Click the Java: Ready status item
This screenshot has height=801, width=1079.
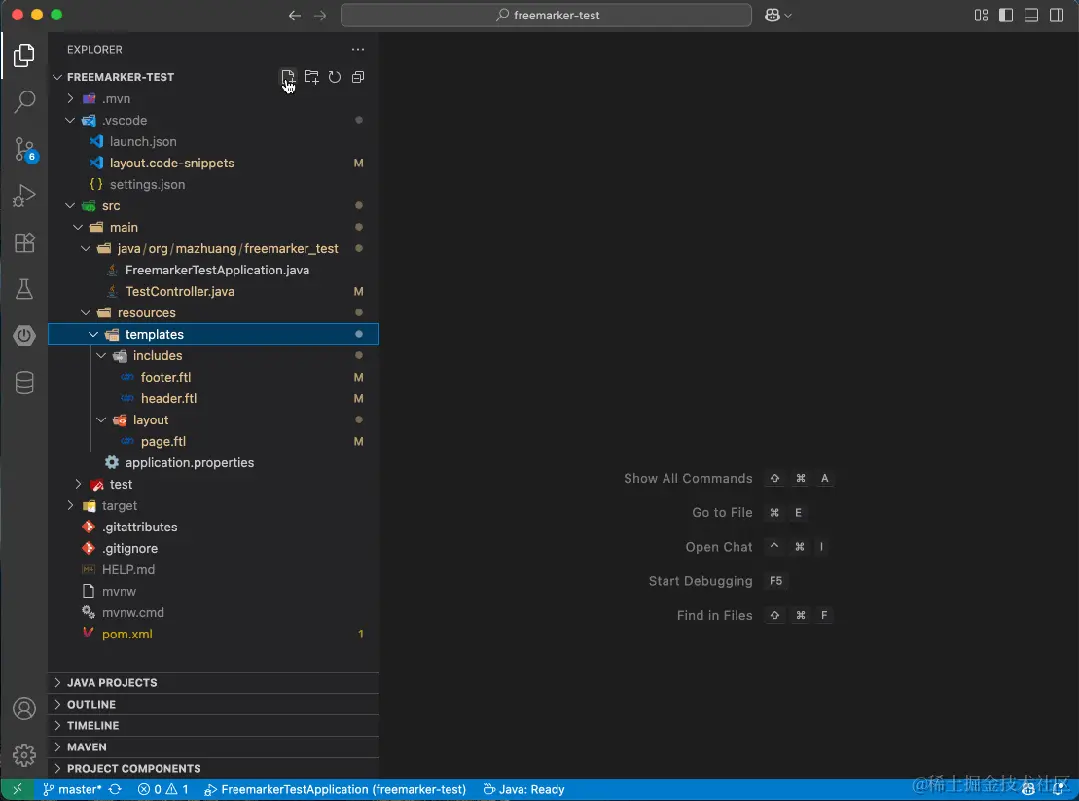[524, 789]
